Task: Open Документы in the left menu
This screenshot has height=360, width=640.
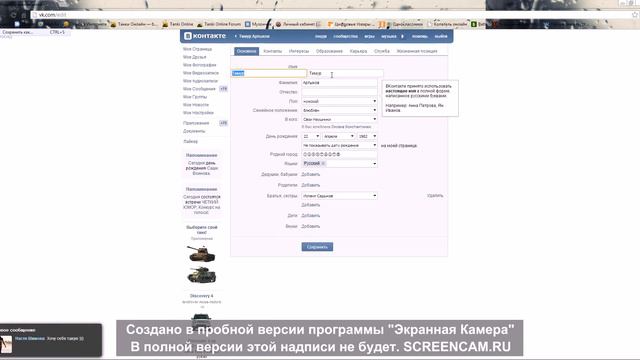Action: (194, 131)
